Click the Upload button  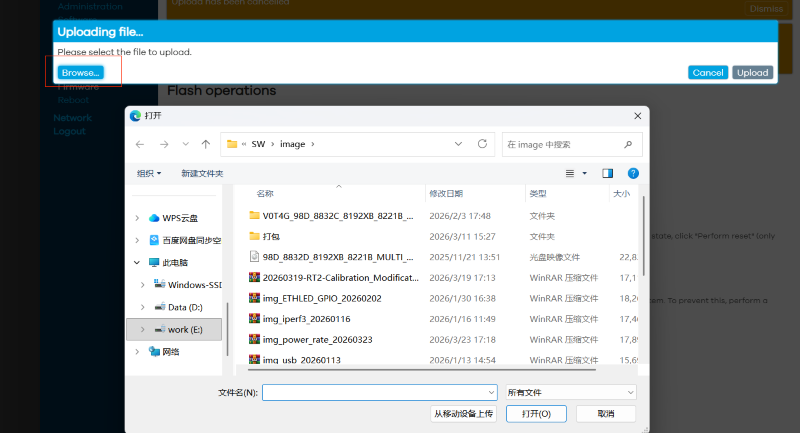click(752, 72)
